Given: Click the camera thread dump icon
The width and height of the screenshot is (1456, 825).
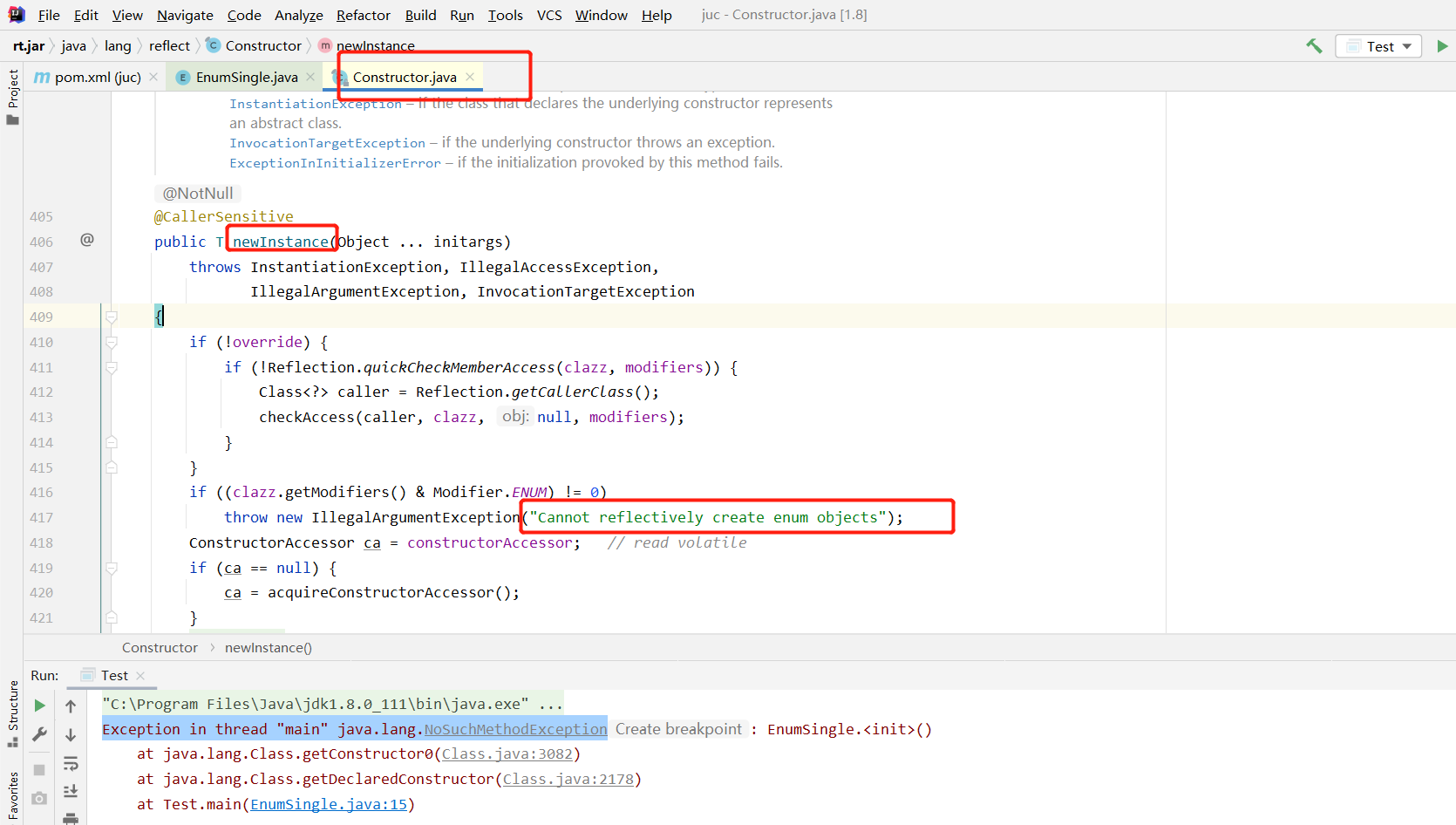Looking at the screenshot, I should (39, 798).
